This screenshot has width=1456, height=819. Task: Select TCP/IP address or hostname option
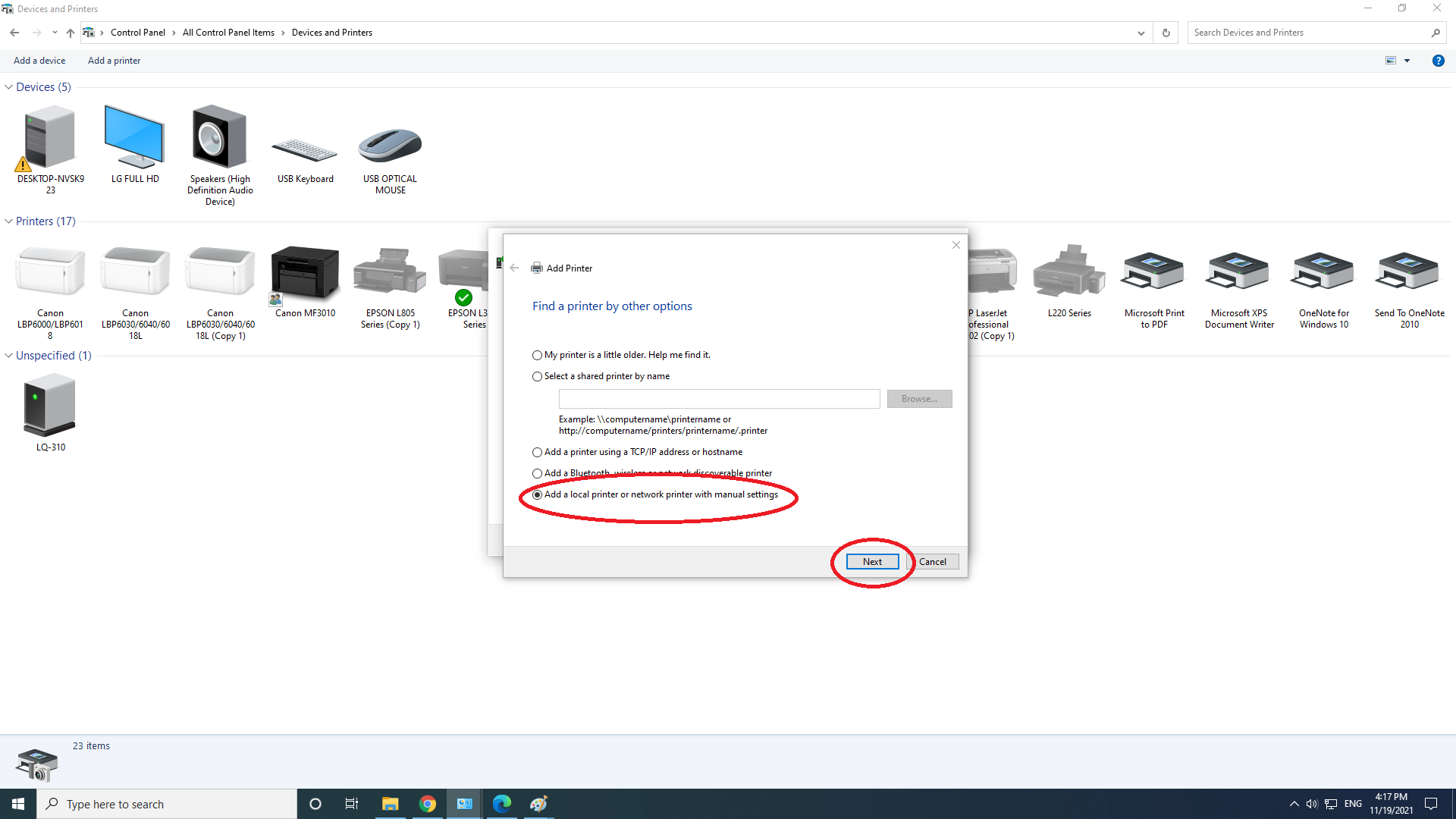(x=538, y=452)
